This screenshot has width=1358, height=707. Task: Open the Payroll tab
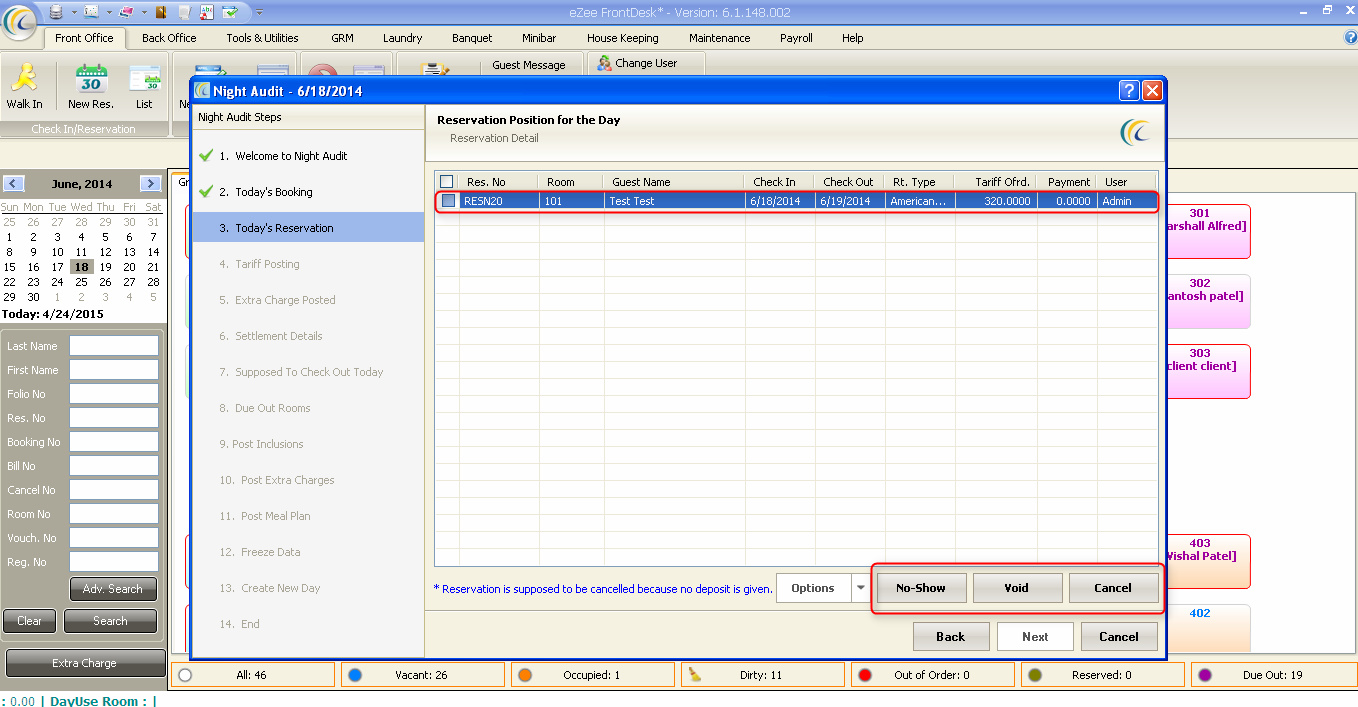pyautogui.click(x=796, y=38)
